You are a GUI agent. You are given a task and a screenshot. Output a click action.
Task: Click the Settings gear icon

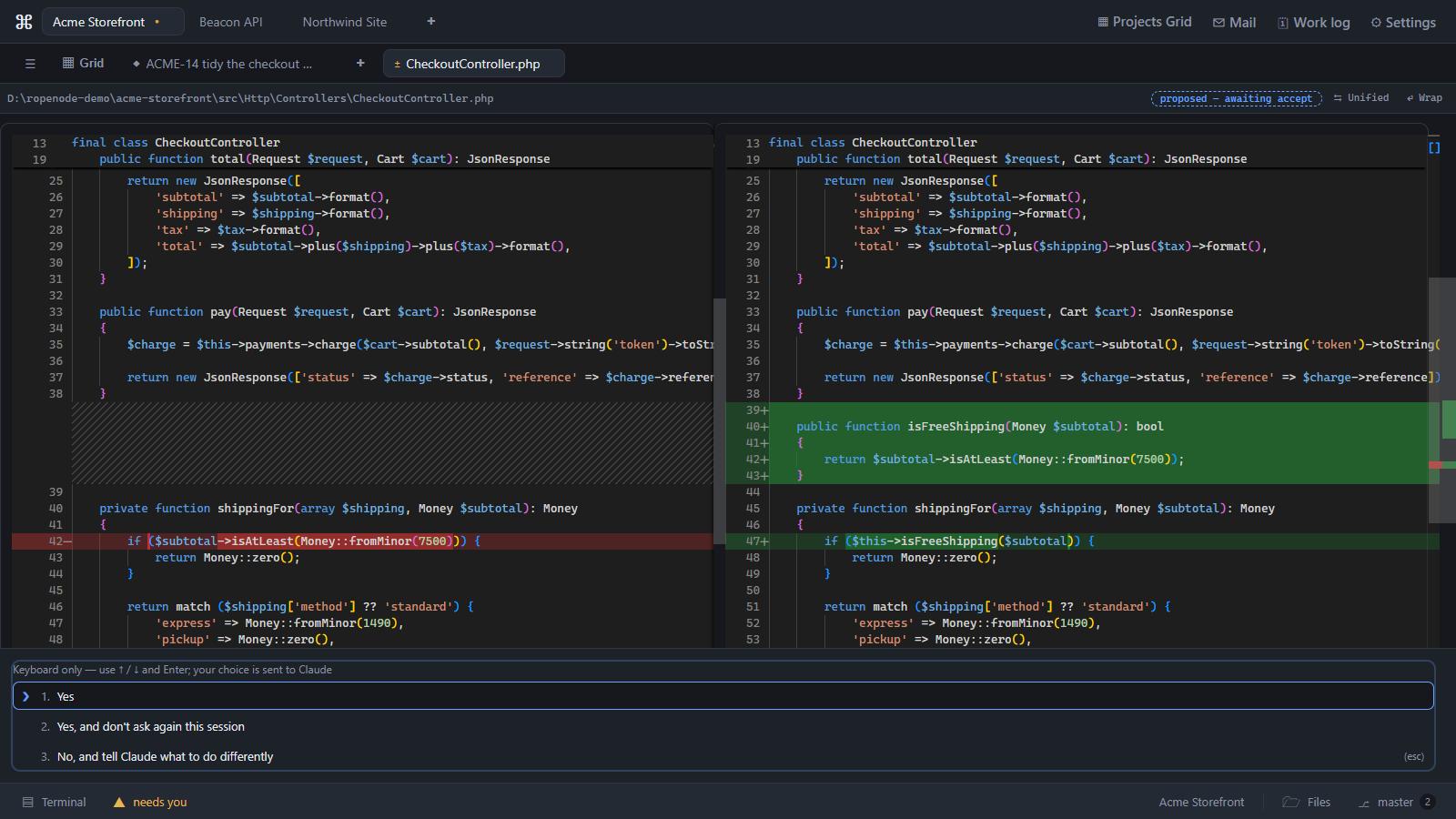point(1376,23)
